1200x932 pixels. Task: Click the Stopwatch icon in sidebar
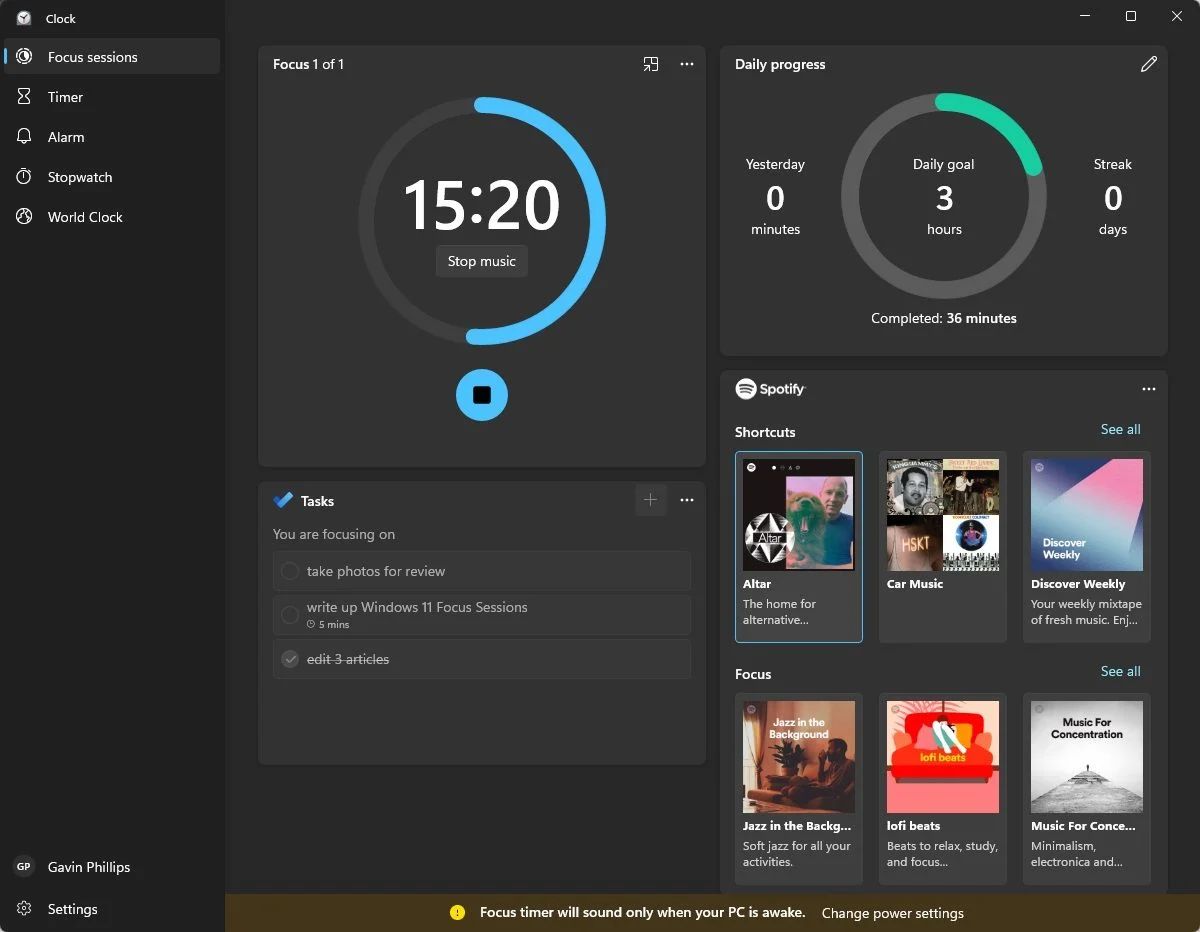tap(24, 177)
